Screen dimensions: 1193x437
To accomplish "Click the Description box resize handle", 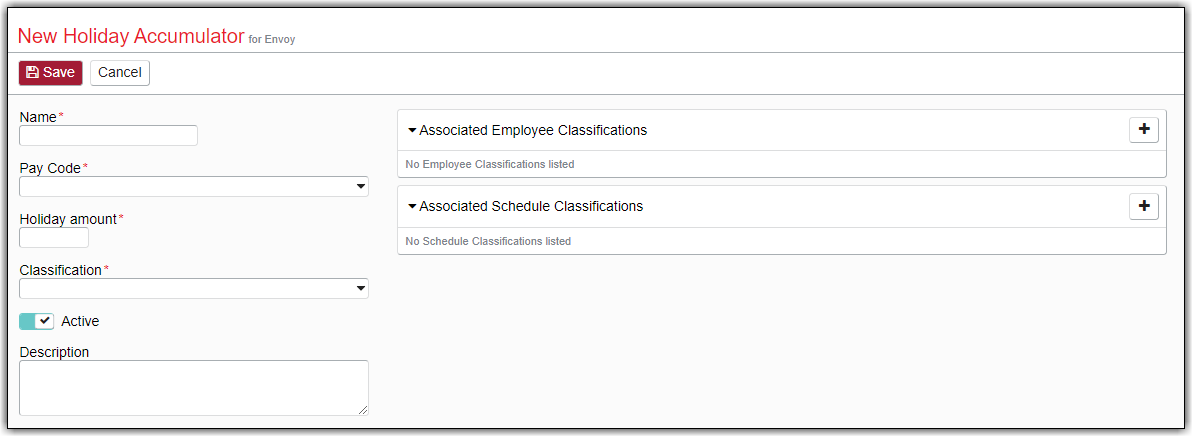I will (363, 410).
